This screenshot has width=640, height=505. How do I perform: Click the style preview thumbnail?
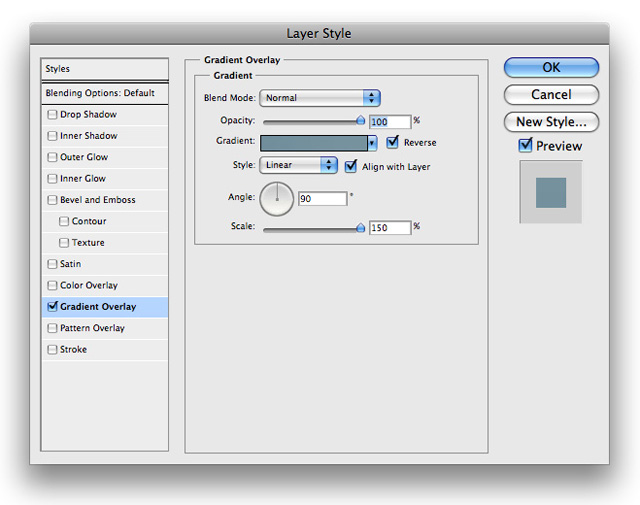click(x=551, y=192)
